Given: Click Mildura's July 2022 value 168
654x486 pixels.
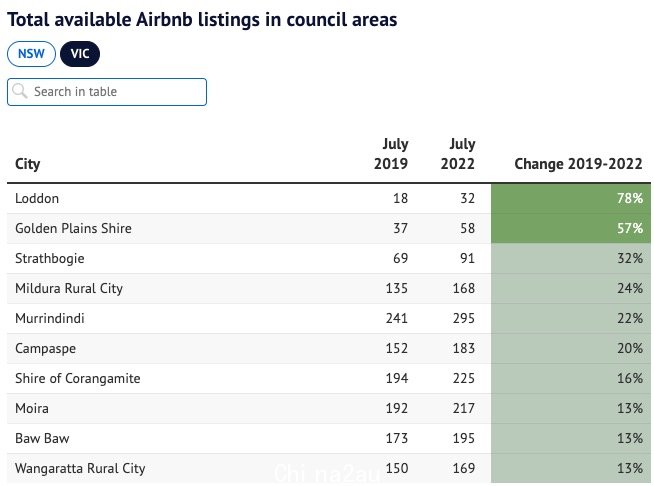Looking at the screenshot, I should (464, 288).
